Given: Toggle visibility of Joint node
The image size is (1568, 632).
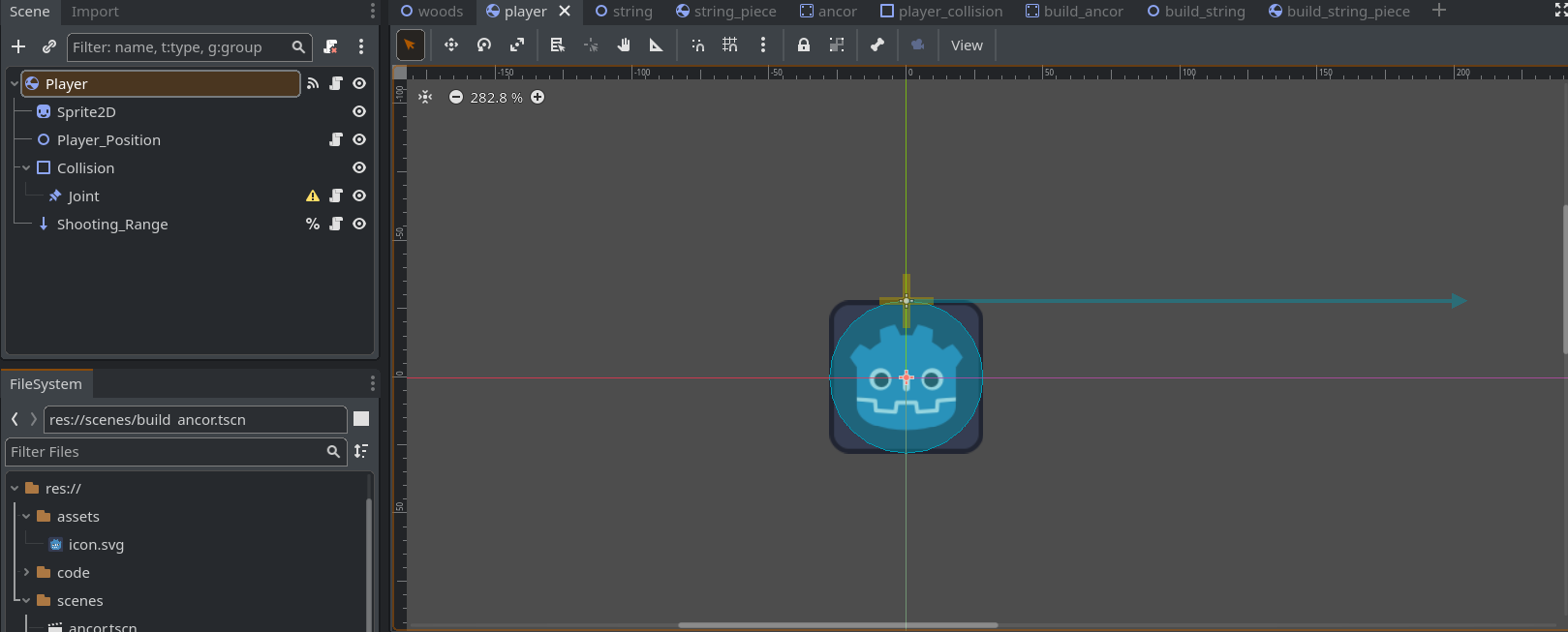Looking at the screenshot, I should pos(359,196).
